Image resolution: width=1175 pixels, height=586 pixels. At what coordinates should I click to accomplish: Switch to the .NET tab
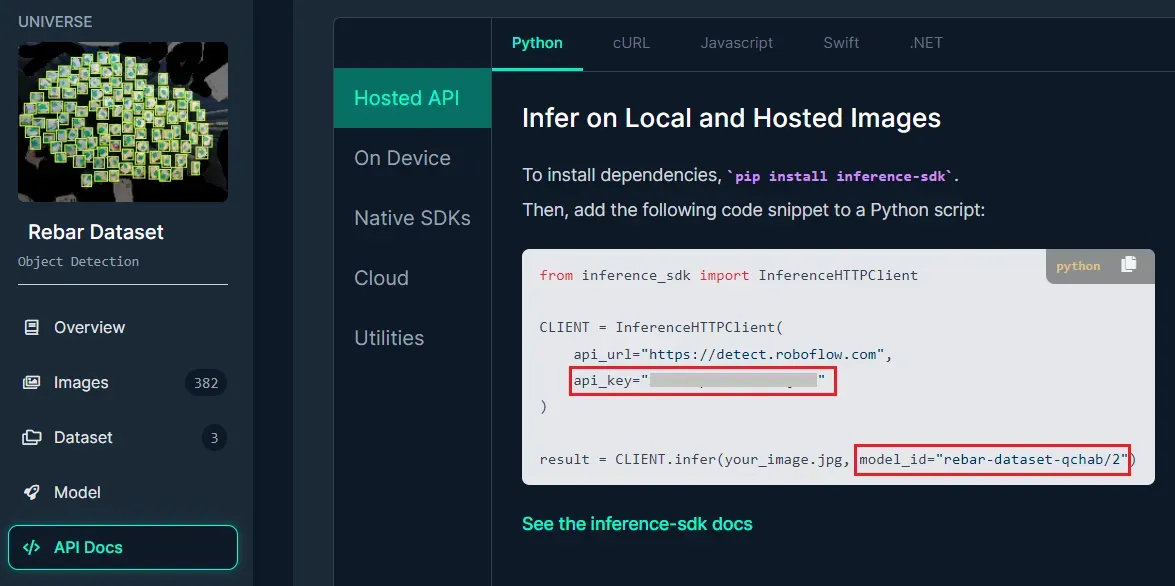926,43
